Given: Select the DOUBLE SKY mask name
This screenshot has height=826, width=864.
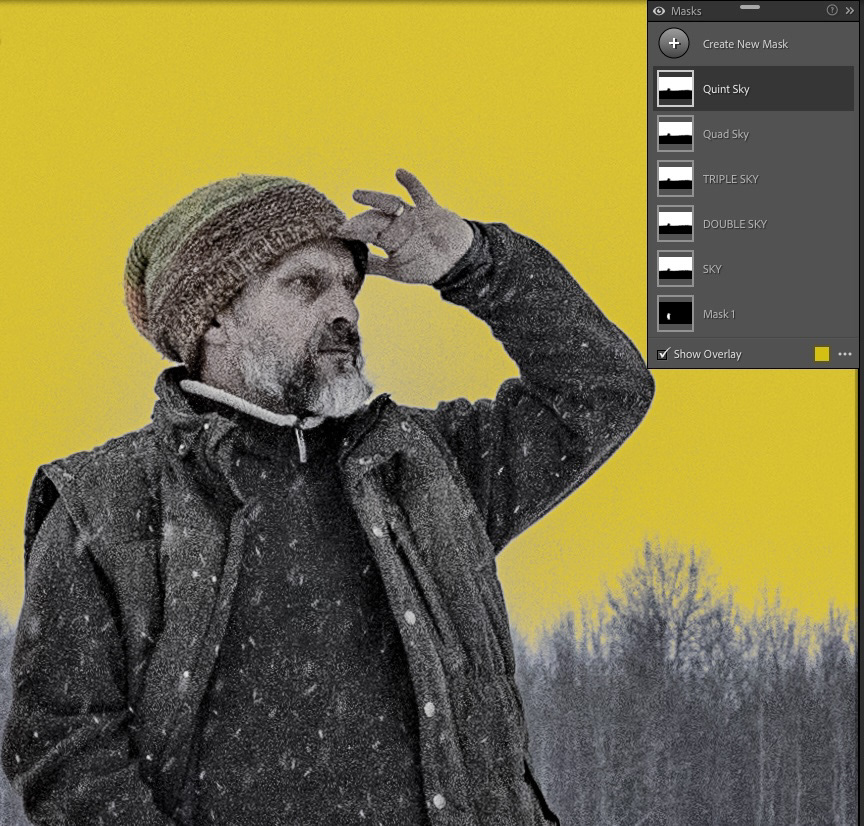Looking at the screenshot, I should (735, 224).
